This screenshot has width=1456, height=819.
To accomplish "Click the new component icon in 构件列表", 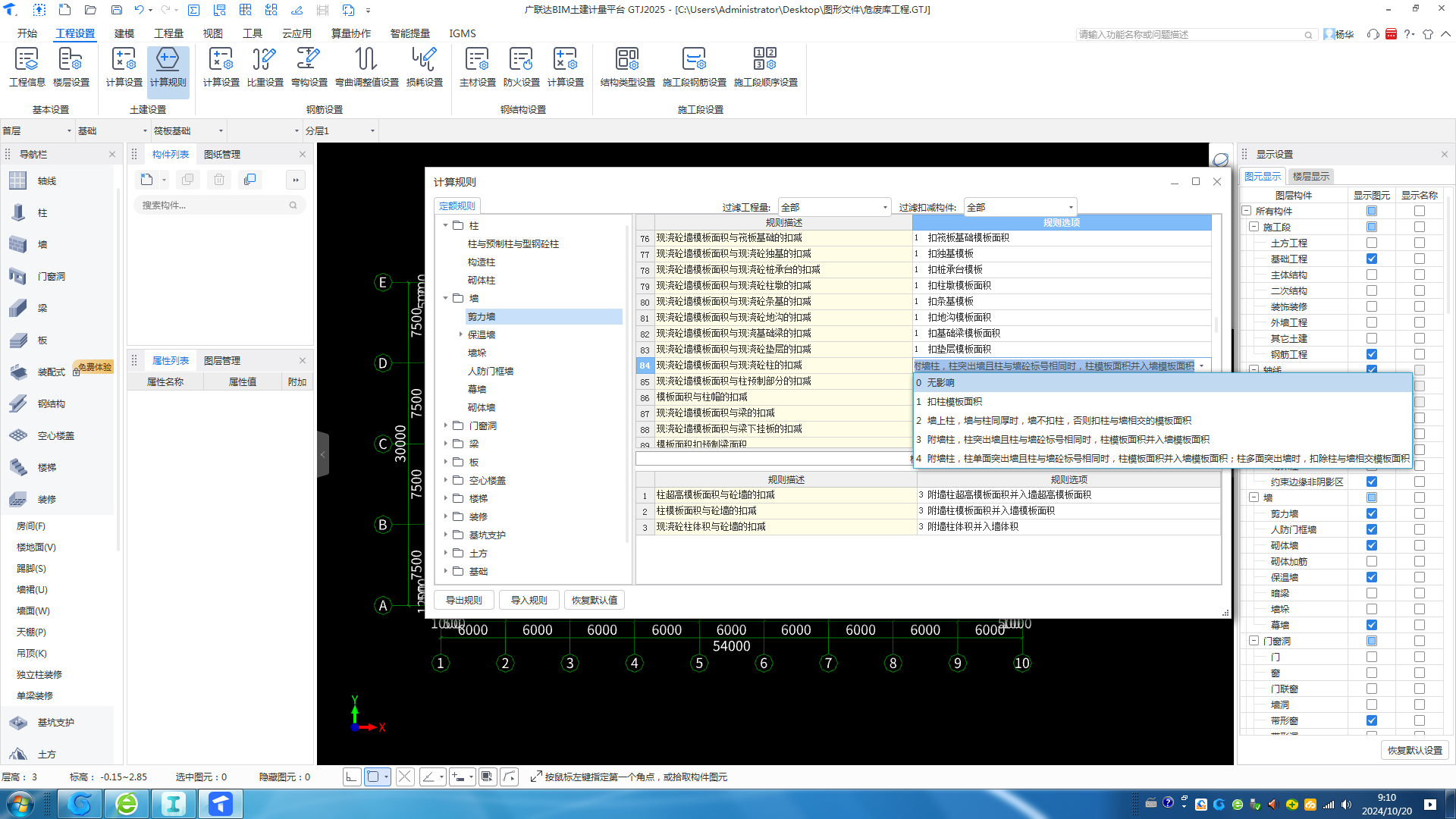I will 147,180.
